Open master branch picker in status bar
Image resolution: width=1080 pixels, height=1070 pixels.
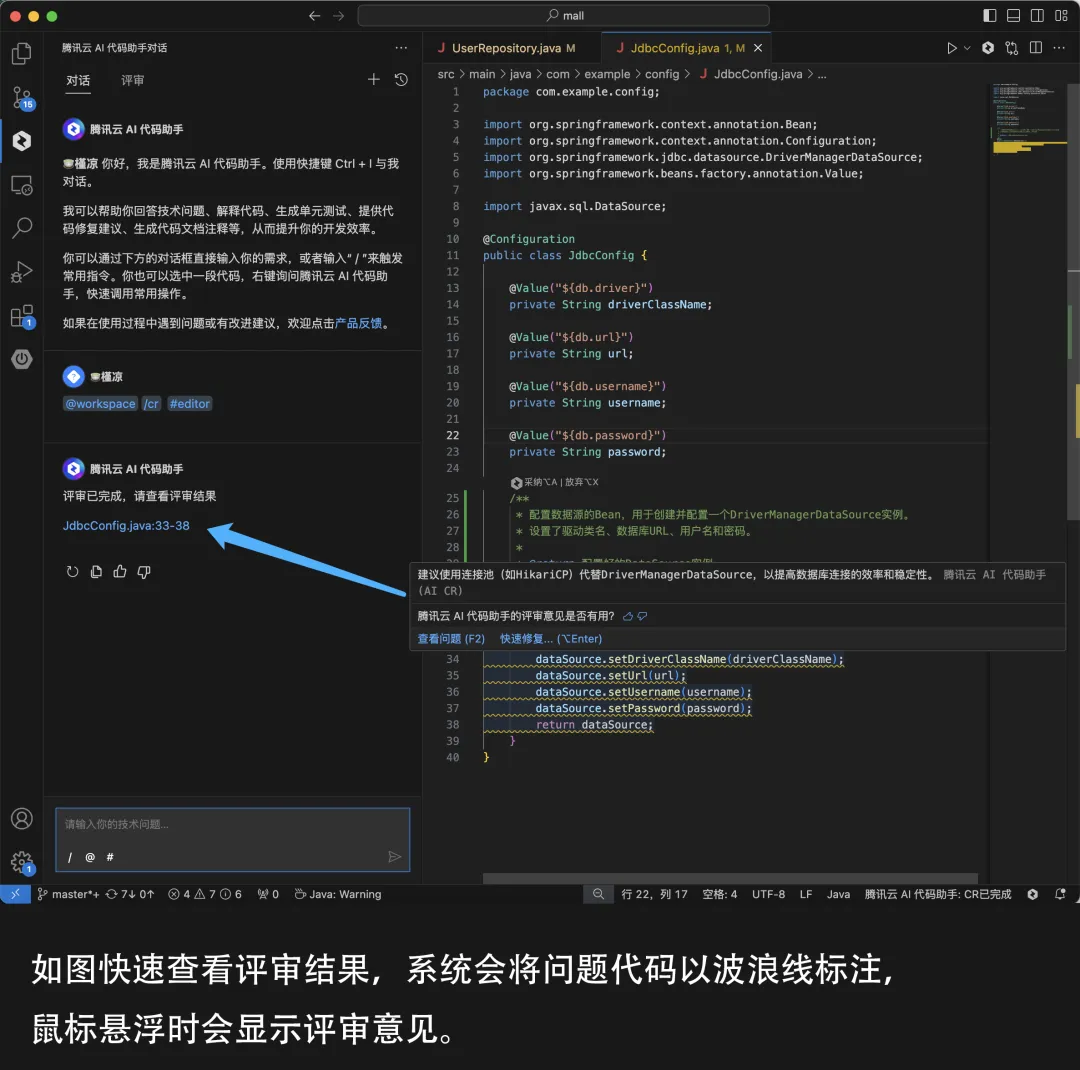[x=68, y=894]
